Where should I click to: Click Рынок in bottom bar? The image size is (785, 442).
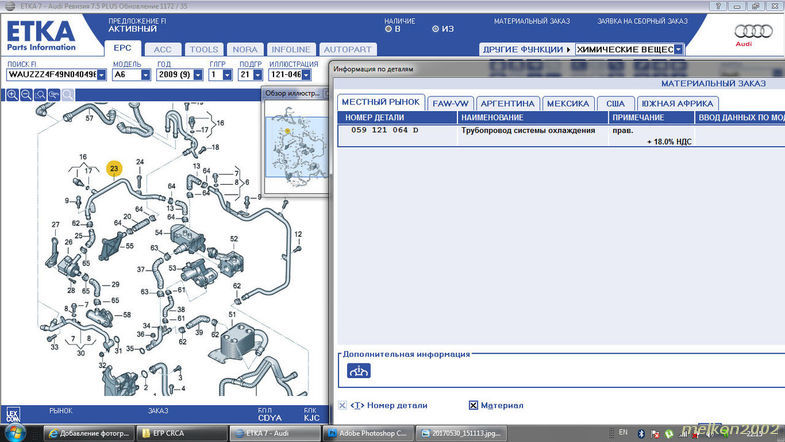click(x=61, y=410)
